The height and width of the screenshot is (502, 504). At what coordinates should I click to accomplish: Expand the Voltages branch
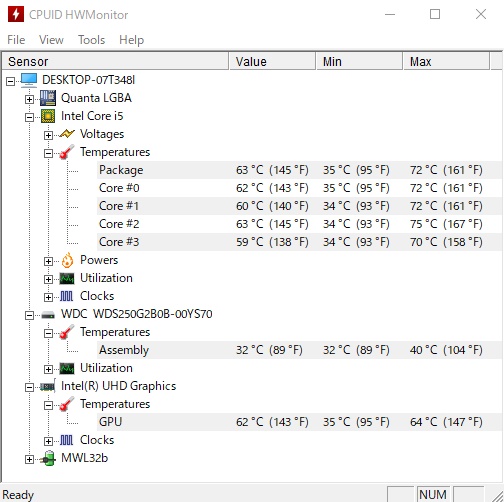coord(48,135)
